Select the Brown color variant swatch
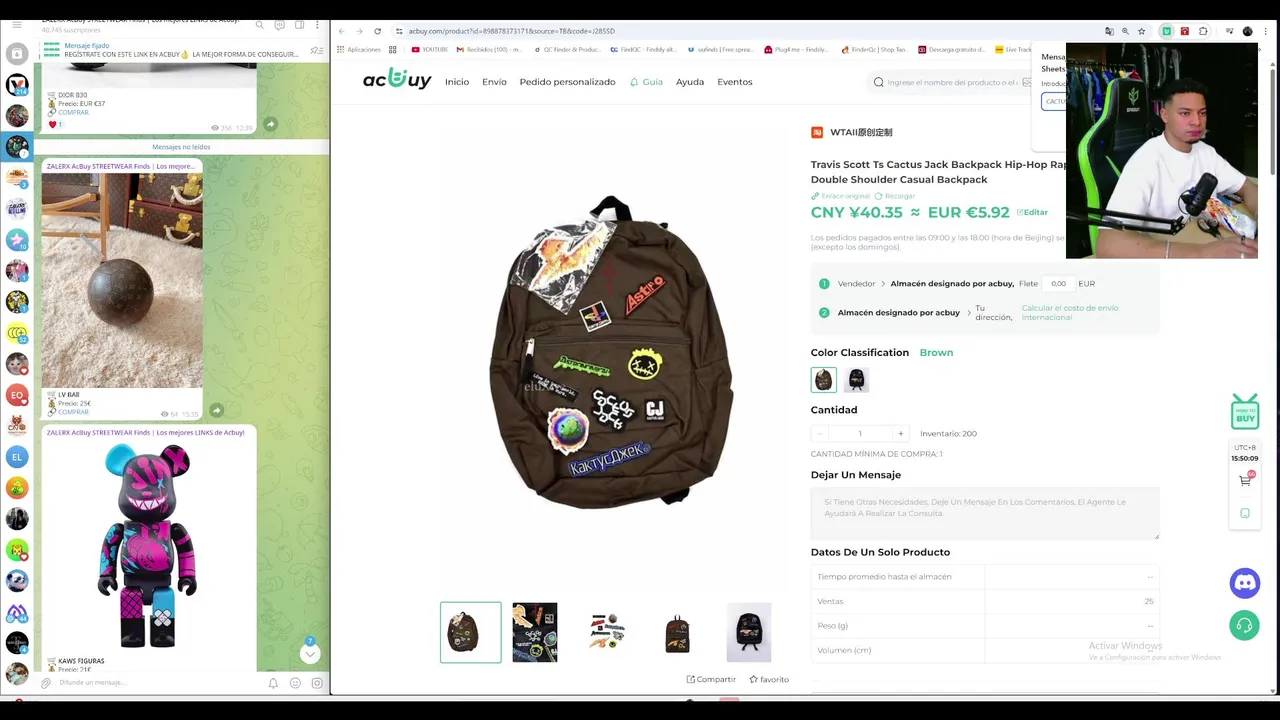The image size is (1280, 720). click(x=823, y=380)
